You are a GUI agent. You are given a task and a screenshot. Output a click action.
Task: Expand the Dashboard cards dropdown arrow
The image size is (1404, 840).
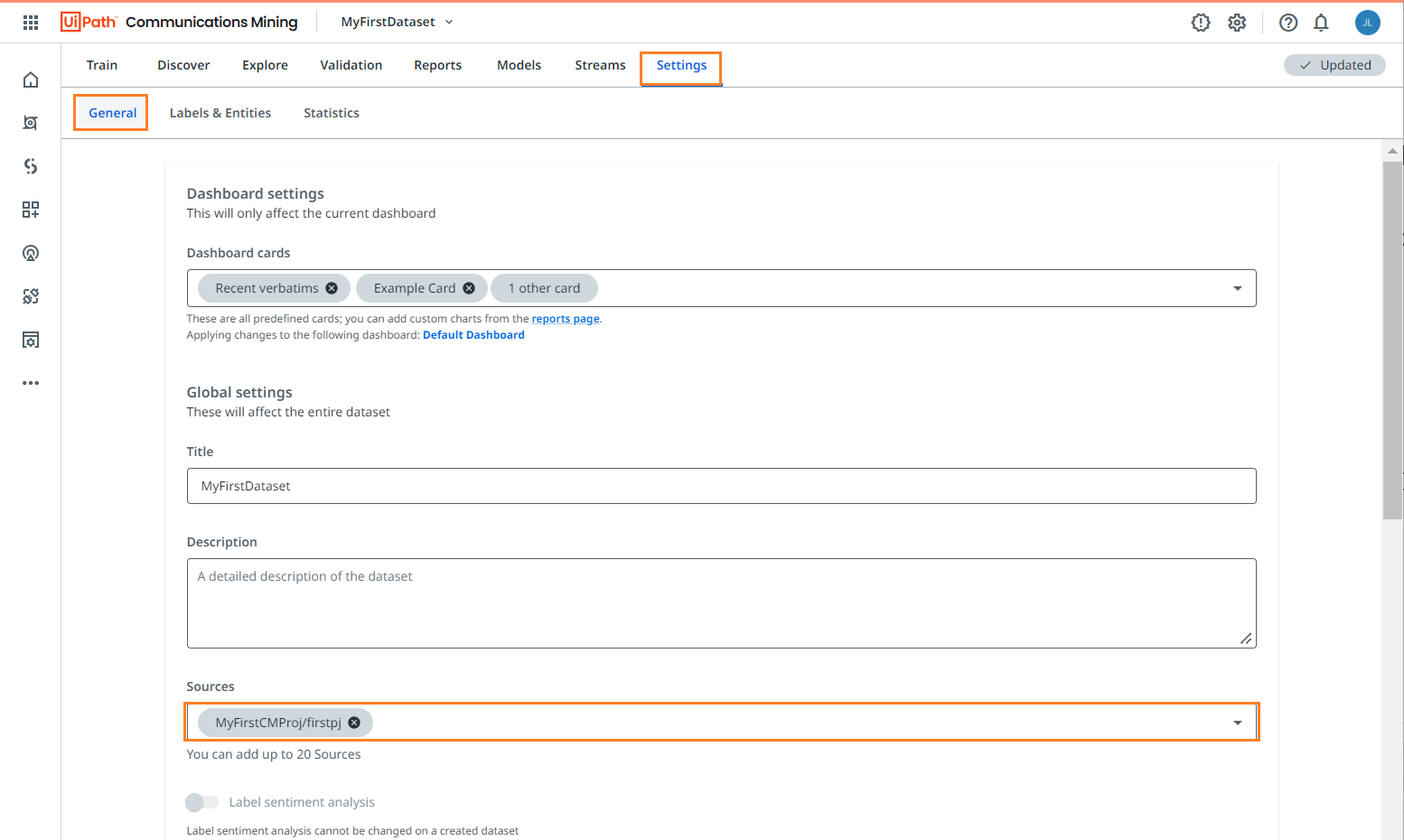[x=1238, y=288]
